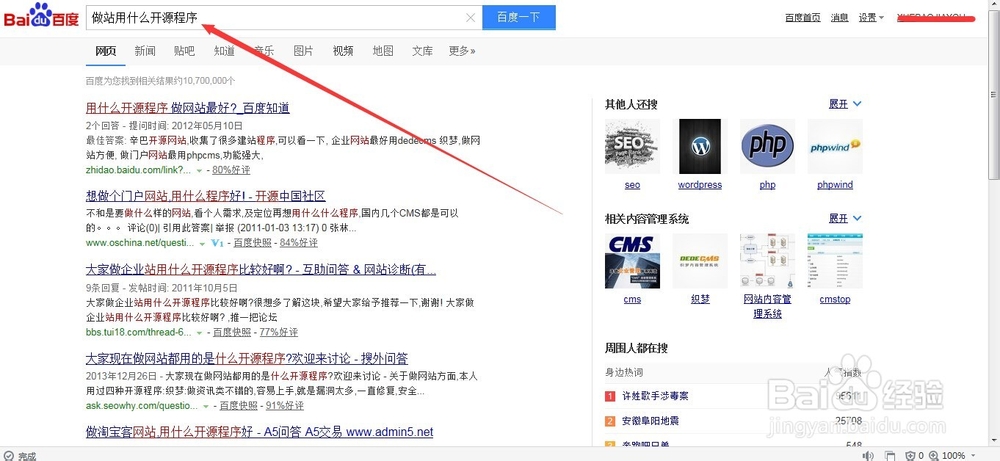Switch to the 文库 tab
Screen dimensions: 1000x461
[x=422, y=51]
